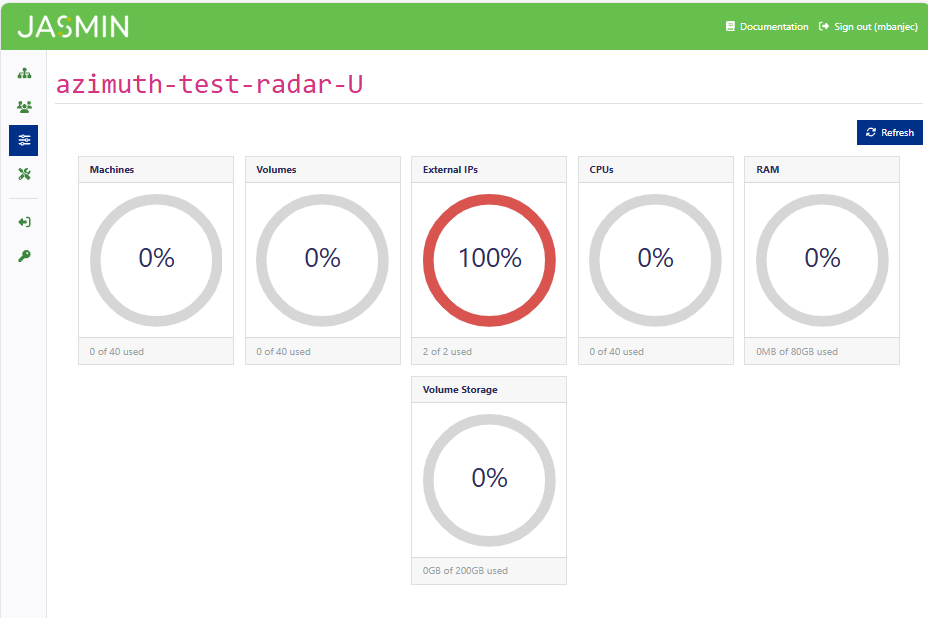Click the azimuth-test-radar-U page heading
Viewport: 928px width, 618px height.
[x=209, y=84]
